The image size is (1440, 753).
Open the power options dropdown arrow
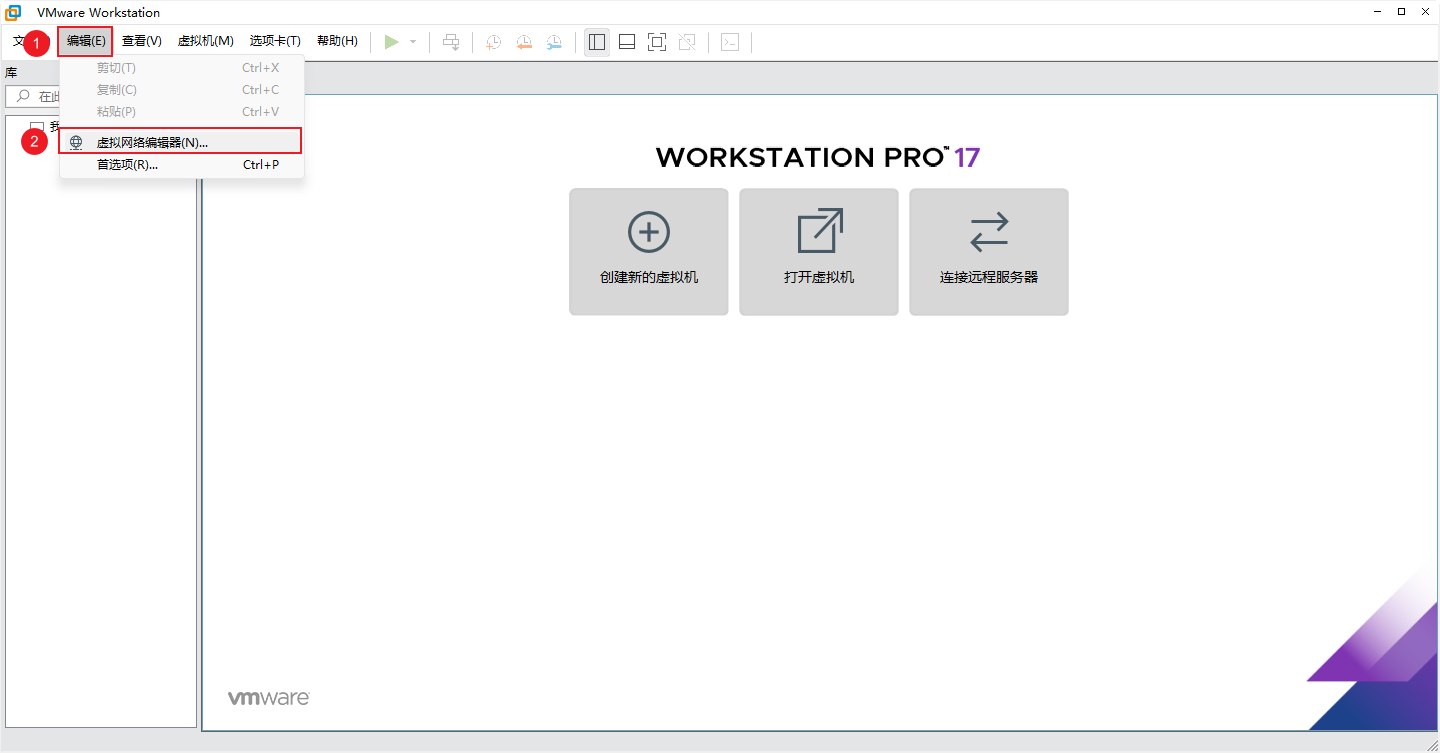(413, 42)
